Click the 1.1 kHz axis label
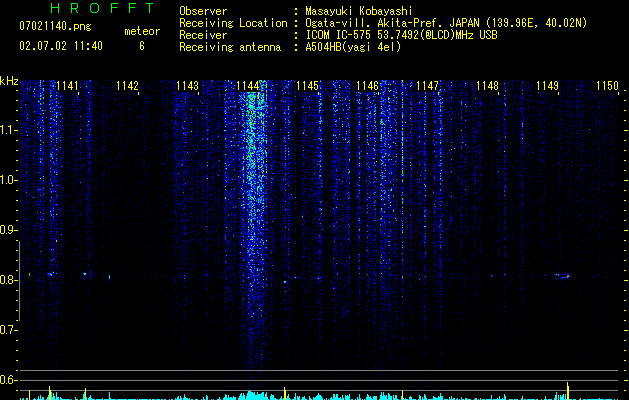 click(x=8, y=130)
